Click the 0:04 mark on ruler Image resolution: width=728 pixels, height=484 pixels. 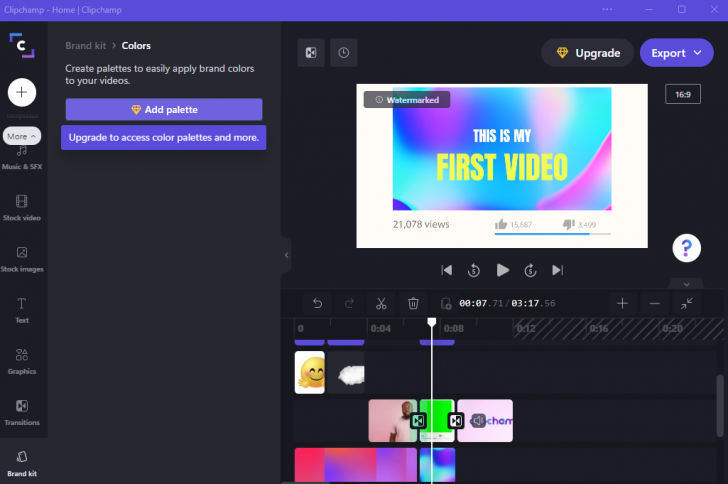[381, 328]
